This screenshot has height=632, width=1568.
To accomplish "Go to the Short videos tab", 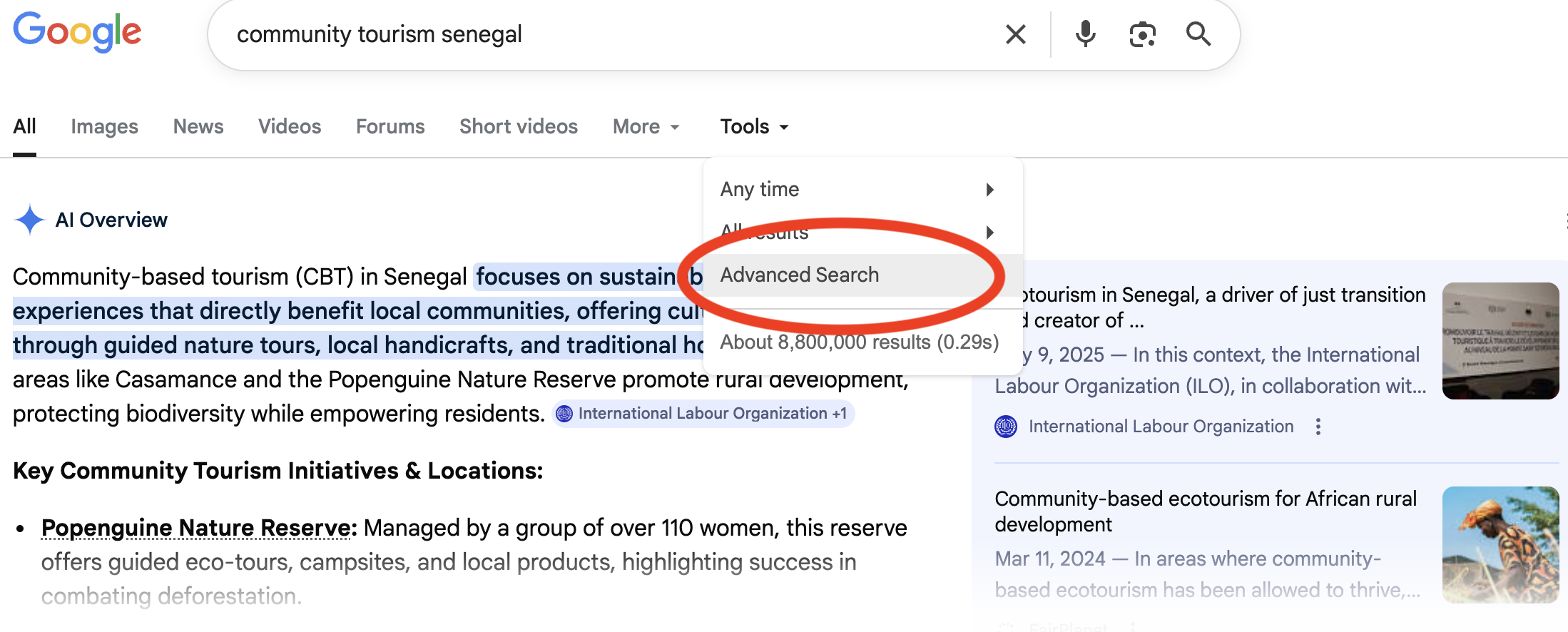I will [519, 126].
